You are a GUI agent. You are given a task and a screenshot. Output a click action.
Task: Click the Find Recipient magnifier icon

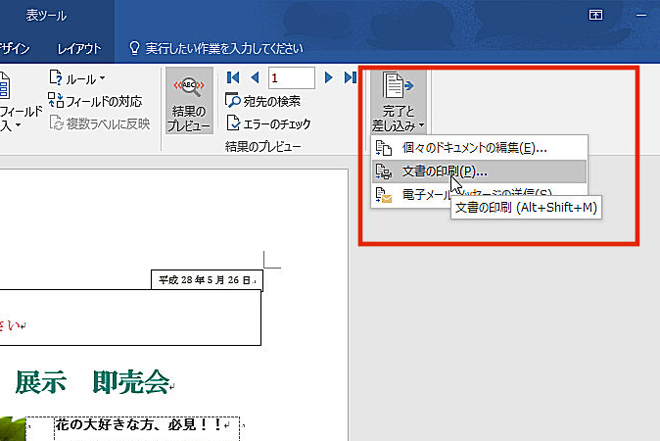[233, 101]
